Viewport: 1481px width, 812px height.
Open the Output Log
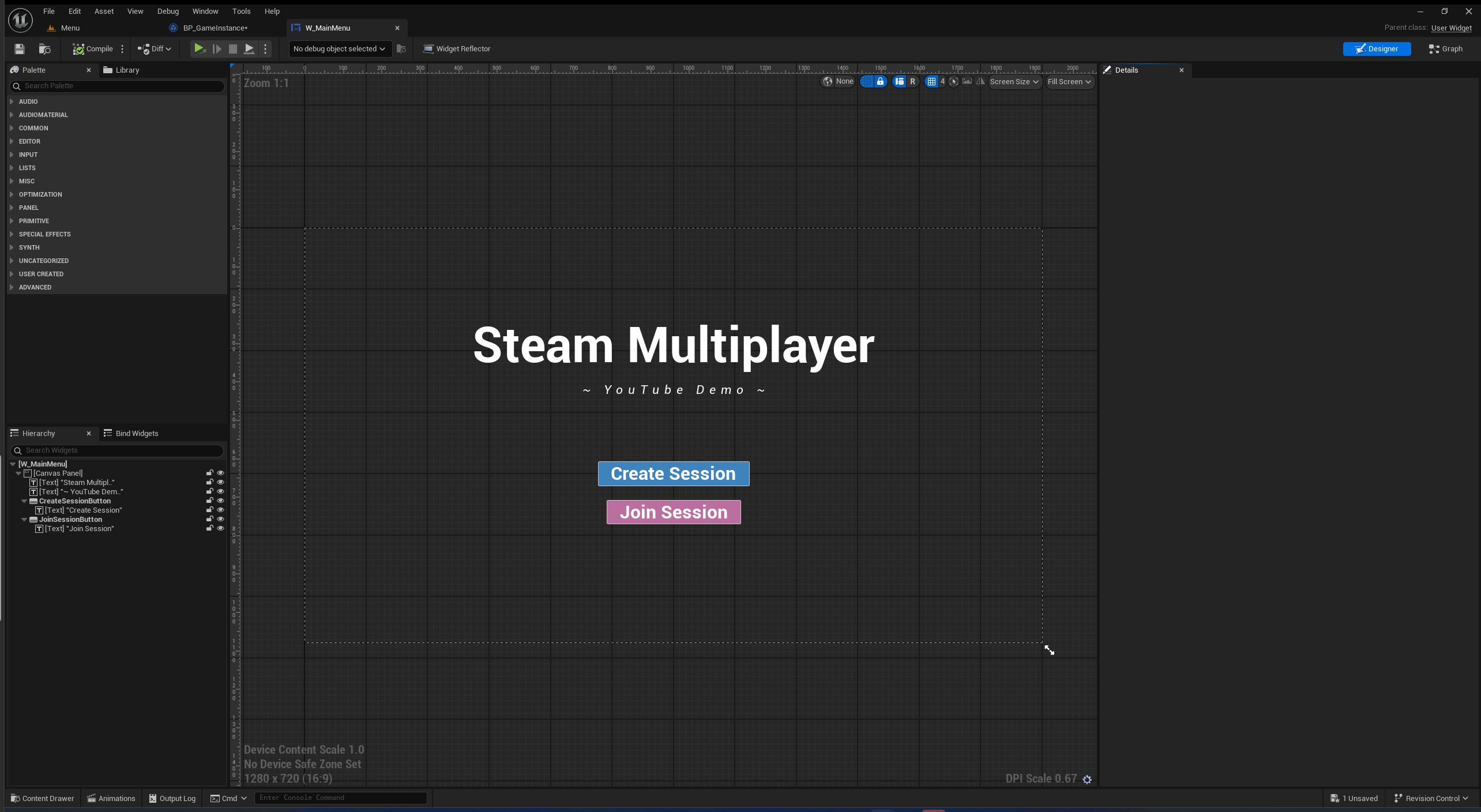pyautogui.click(x=172, y=798)
